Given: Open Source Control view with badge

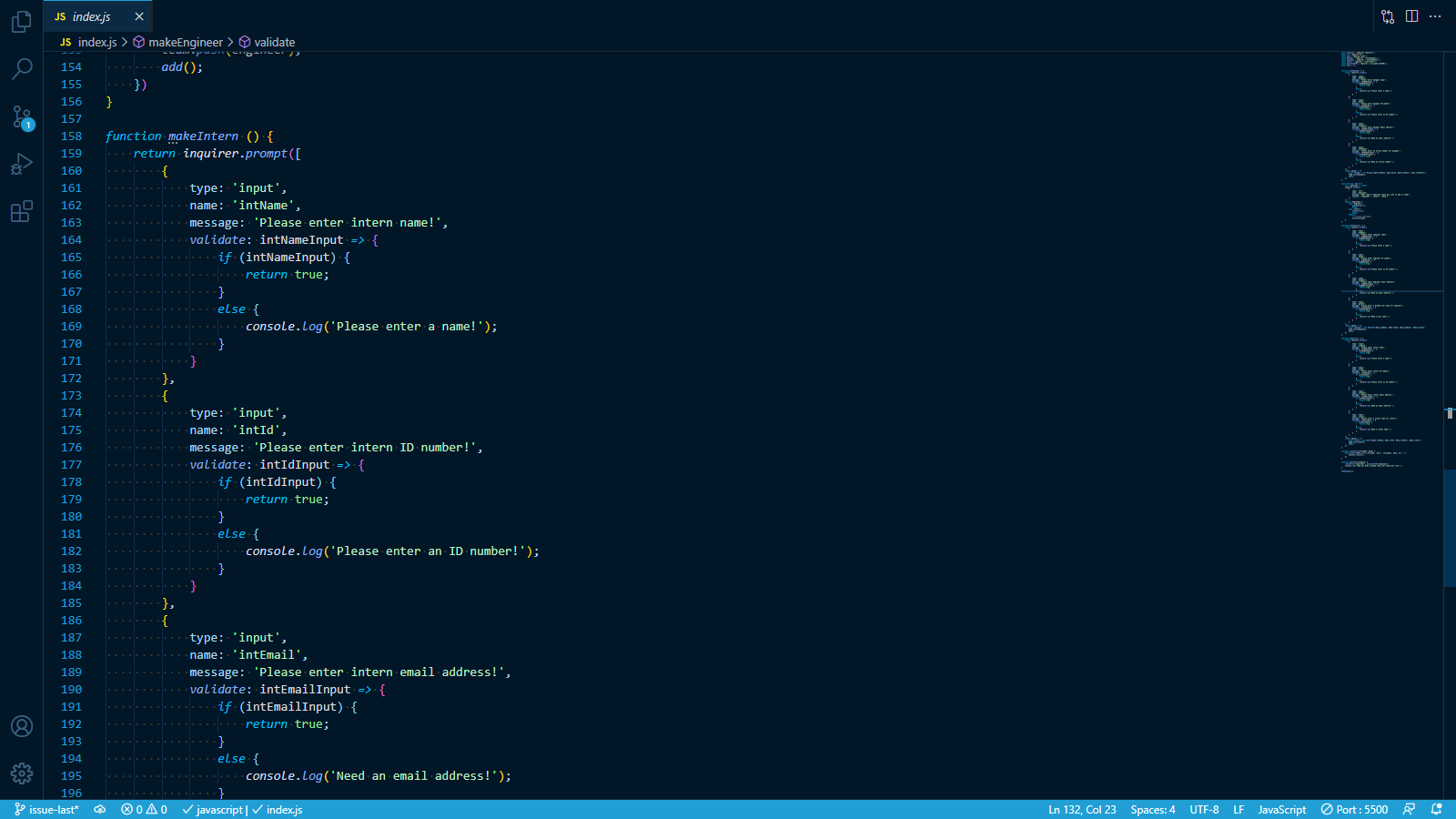Looking at the screenshot, I should coord(22,116).
